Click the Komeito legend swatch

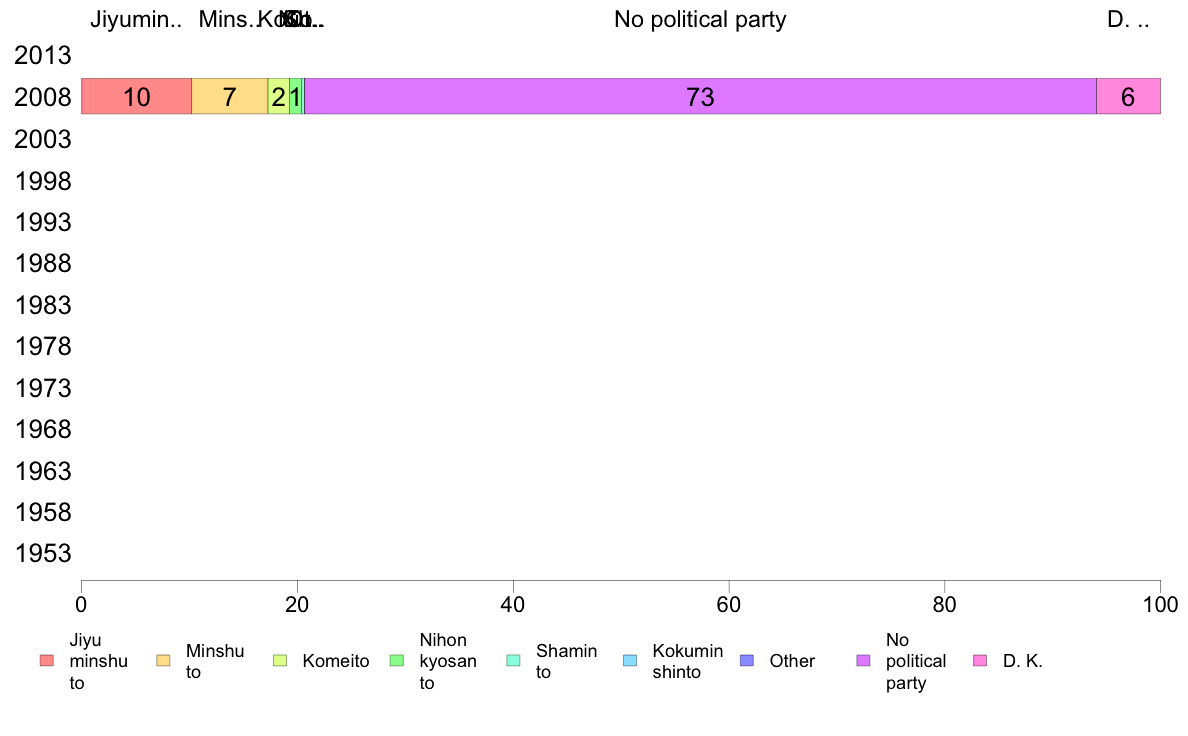(280, 661)
